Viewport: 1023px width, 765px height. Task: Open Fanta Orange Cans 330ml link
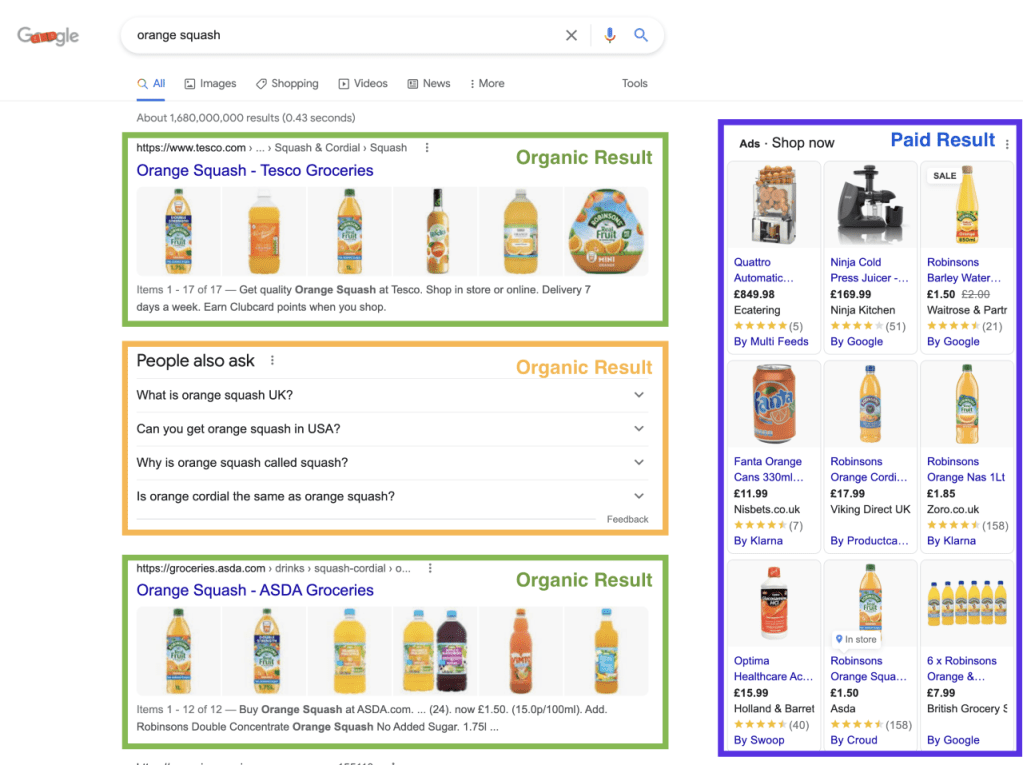[769, 470]
